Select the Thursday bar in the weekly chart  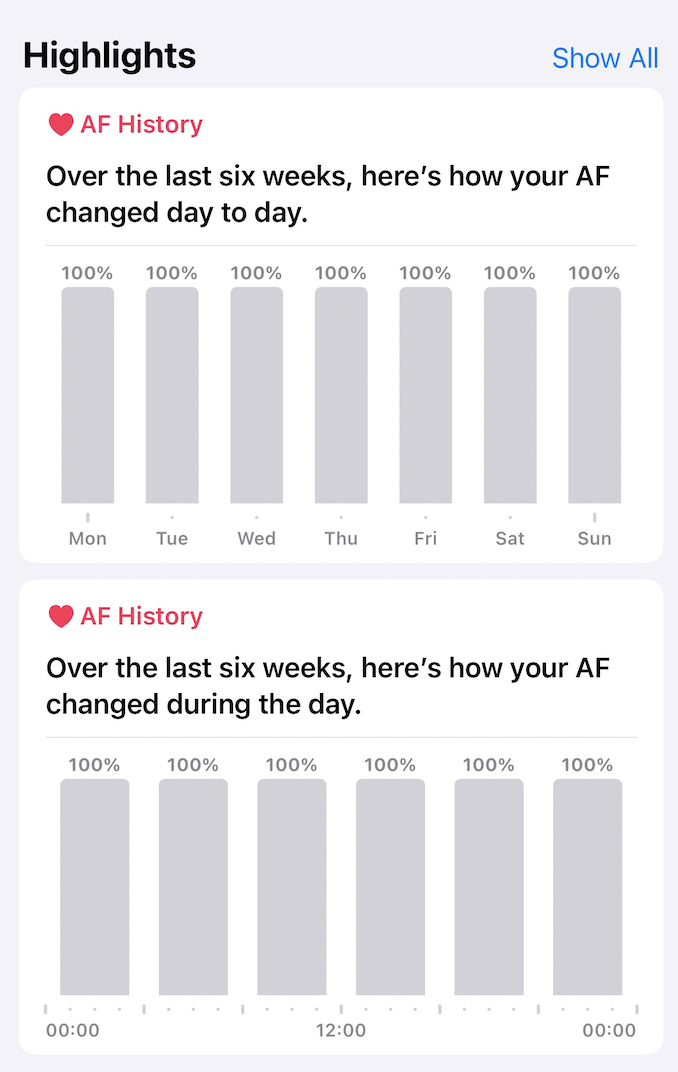click(341, 395)
